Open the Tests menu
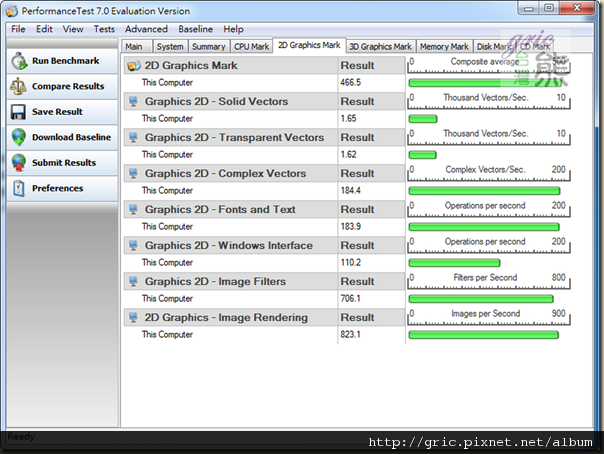Image resolution: width=604 pixels, height=454 pixels. click(x=104, y=29)
